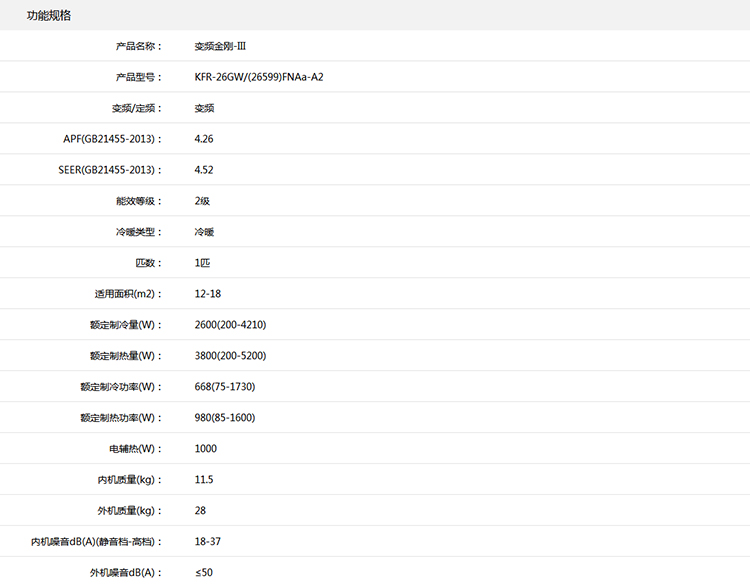Select the APF value 4.26

click(204, 139)
